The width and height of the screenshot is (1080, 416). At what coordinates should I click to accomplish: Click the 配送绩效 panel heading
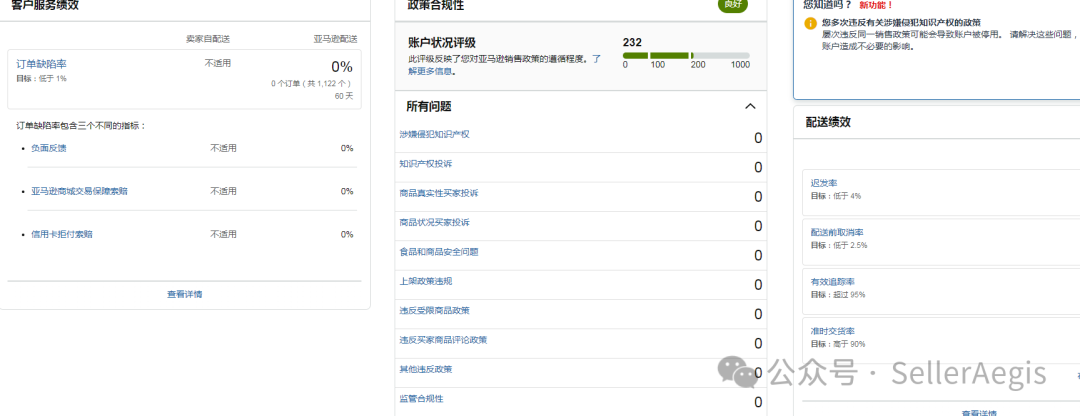click(x=828, y=122)
